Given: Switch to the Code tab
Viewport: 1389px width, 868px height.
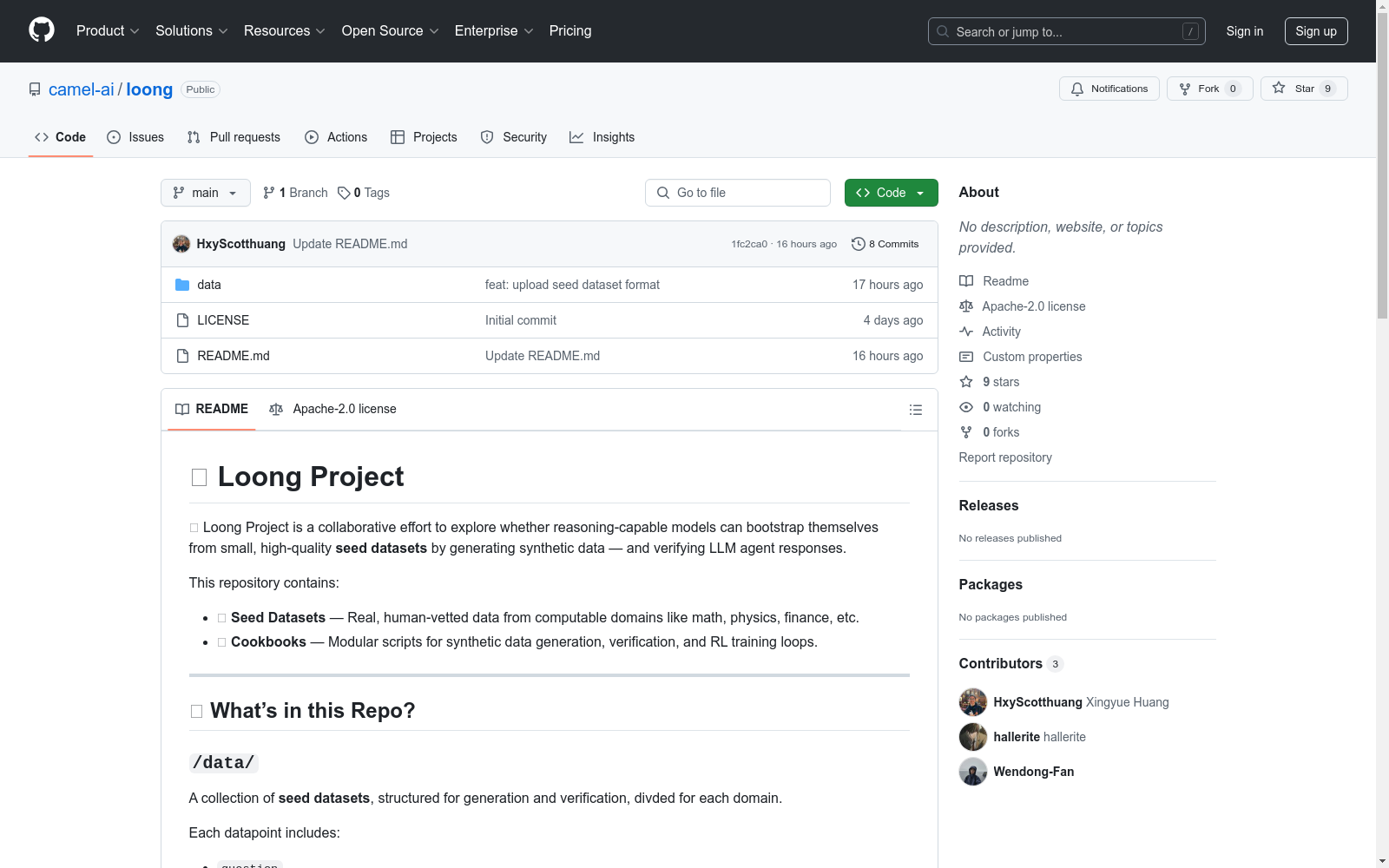Looking at the screenshot, I should click(61, 137).
